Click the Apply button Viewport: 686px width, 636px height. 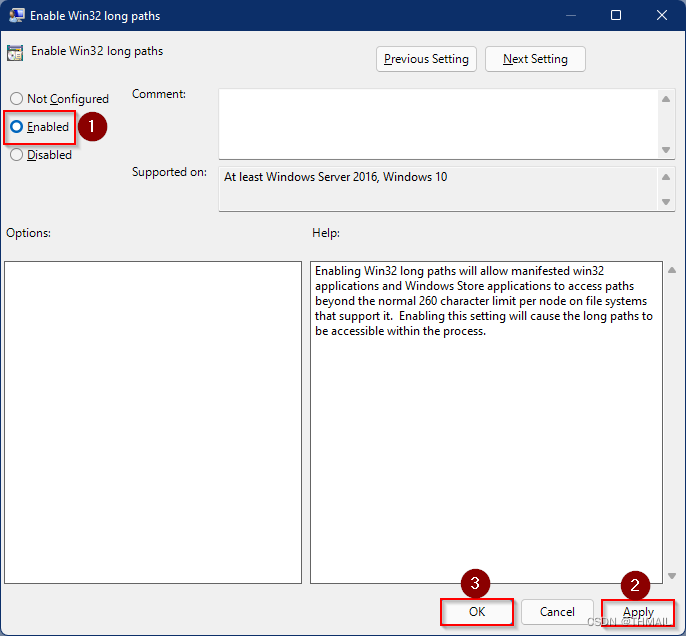638,612
